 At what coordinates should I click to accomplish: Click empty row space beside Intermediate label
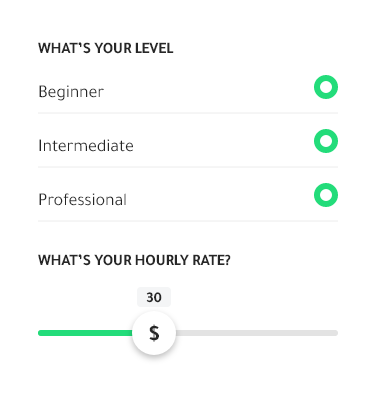pos(223,146)
